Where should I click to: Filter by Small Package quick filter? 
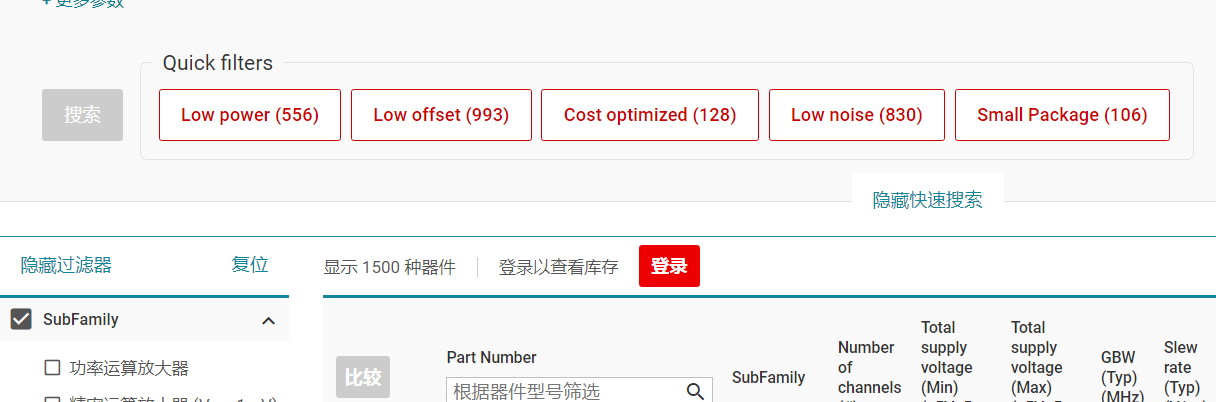[1062, 115]
